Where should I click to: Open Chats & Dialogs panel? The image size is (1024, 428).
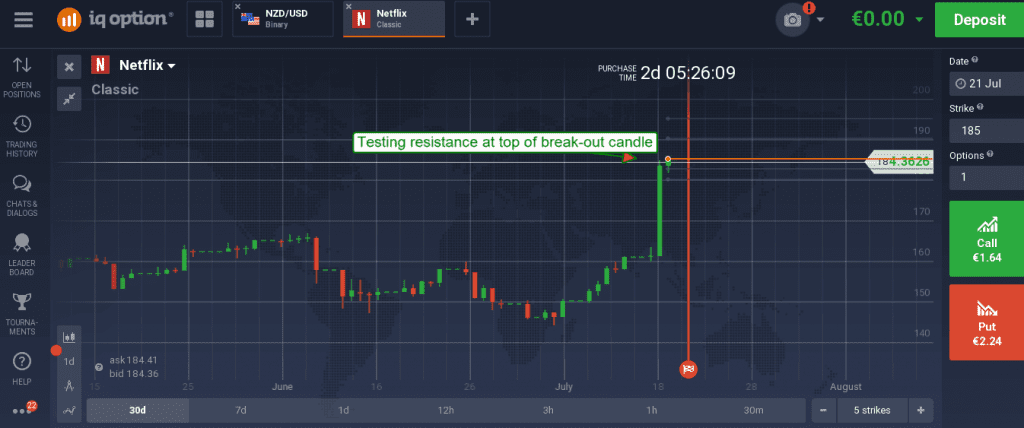[22, 195]
